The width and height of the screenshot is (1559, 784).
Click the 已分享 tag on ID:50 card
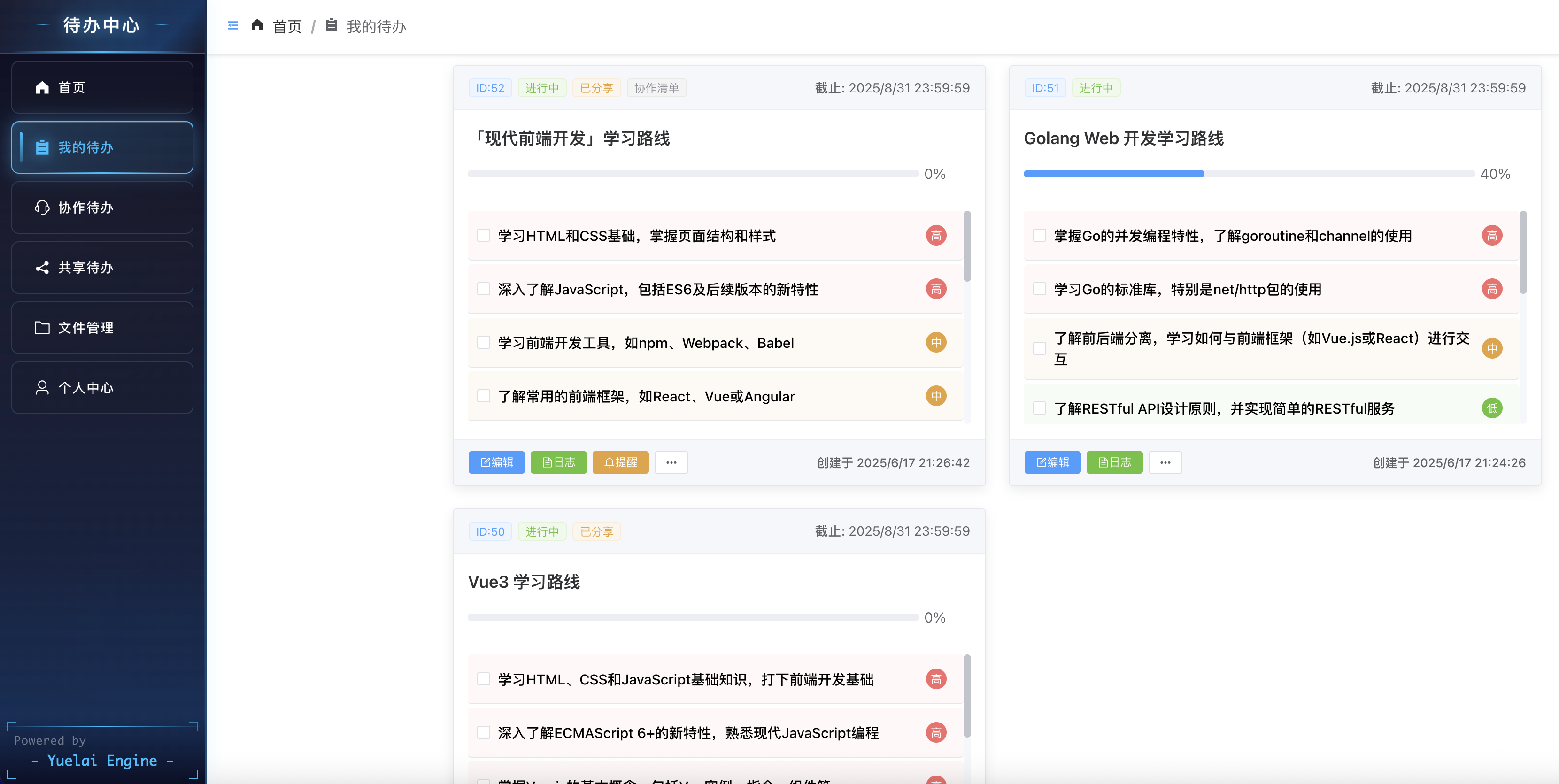(x=597, y=531)
